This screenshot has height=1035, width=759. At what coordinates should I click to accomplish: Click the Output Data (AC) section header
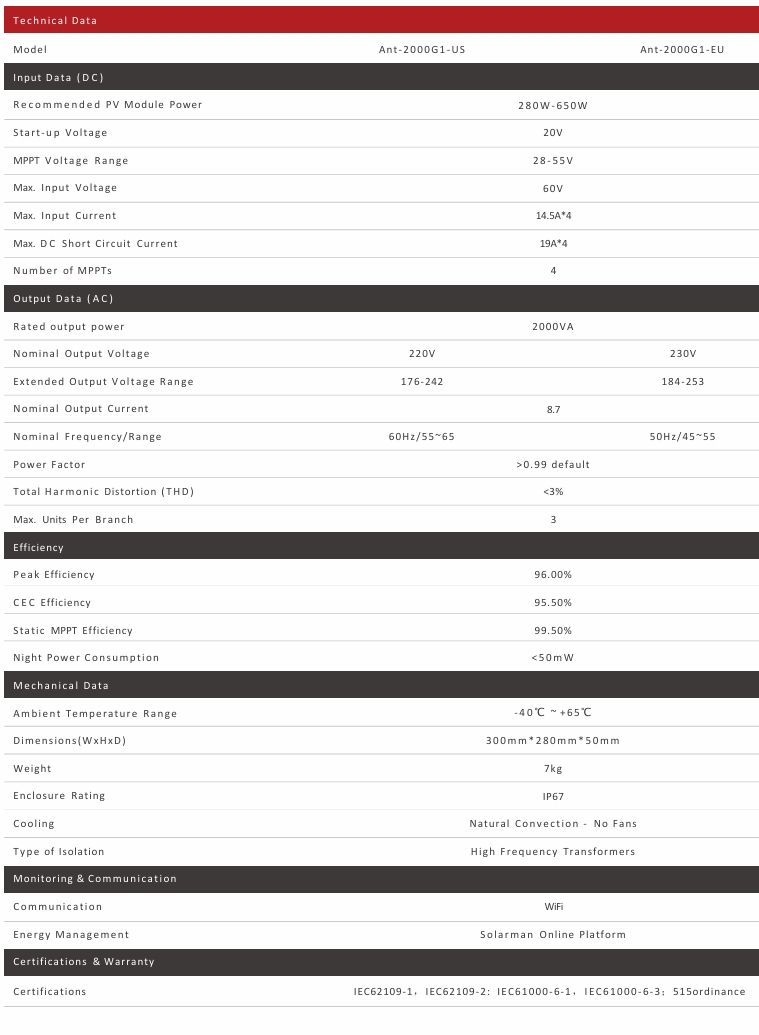click(63, 299)
